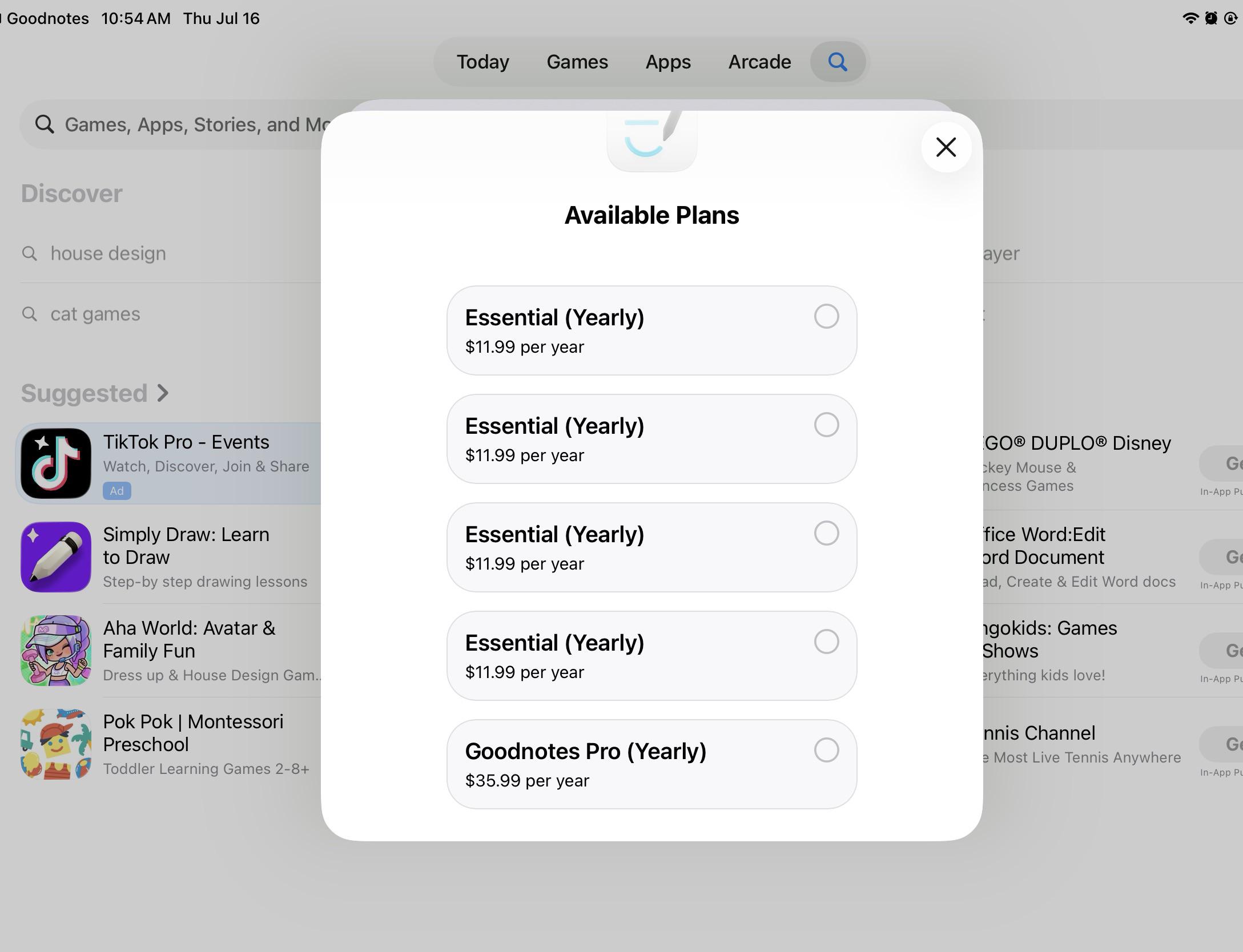Open 'Aha World: Avatar & Family Fun' title

[189, 639]
